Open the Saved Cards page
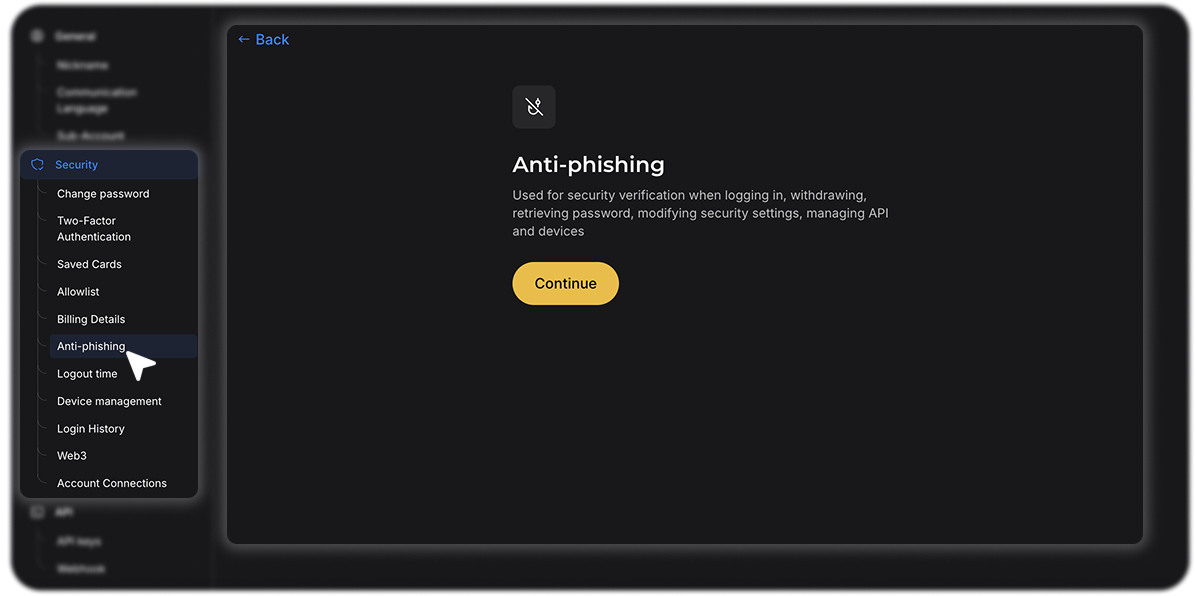The width and height of the screenshot is (1195, 596). tap(89, 265)
